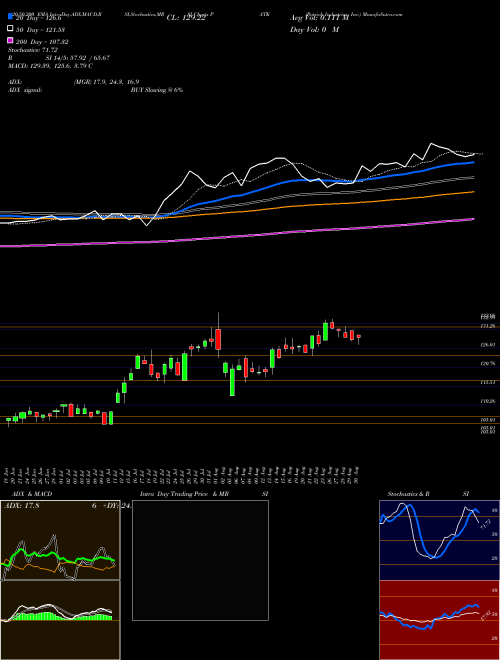Click the 'SI 14/3: 57.92 / 65.67' readout
This screenshot has height=660, width=500.
(78, 58)
